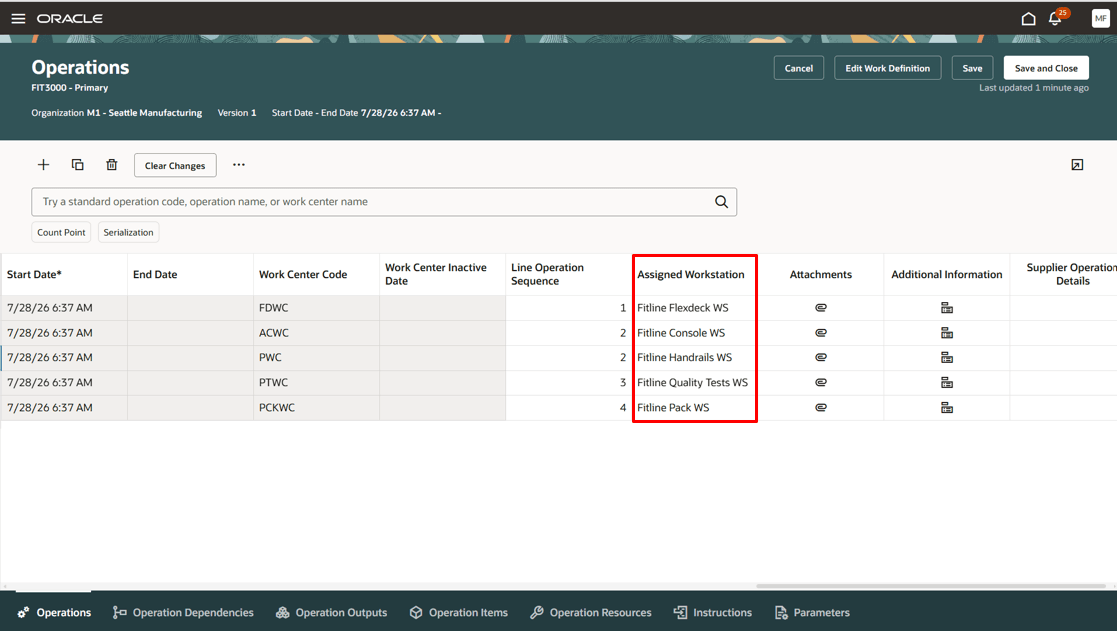Open additional information for PWC row
Screen dimensions: 1117x631
coord(947,358)
